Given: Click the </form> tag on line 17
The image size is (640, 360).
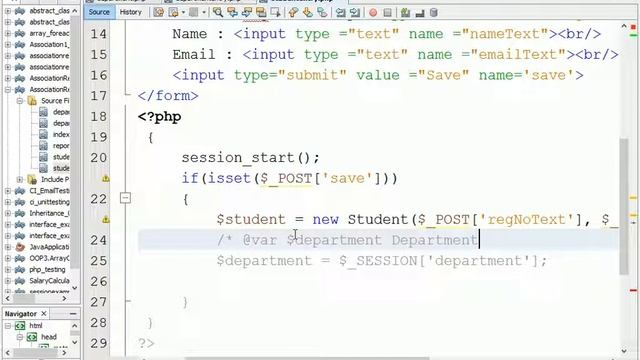Looking at the screenshot, I should click(x=168, y=96).
